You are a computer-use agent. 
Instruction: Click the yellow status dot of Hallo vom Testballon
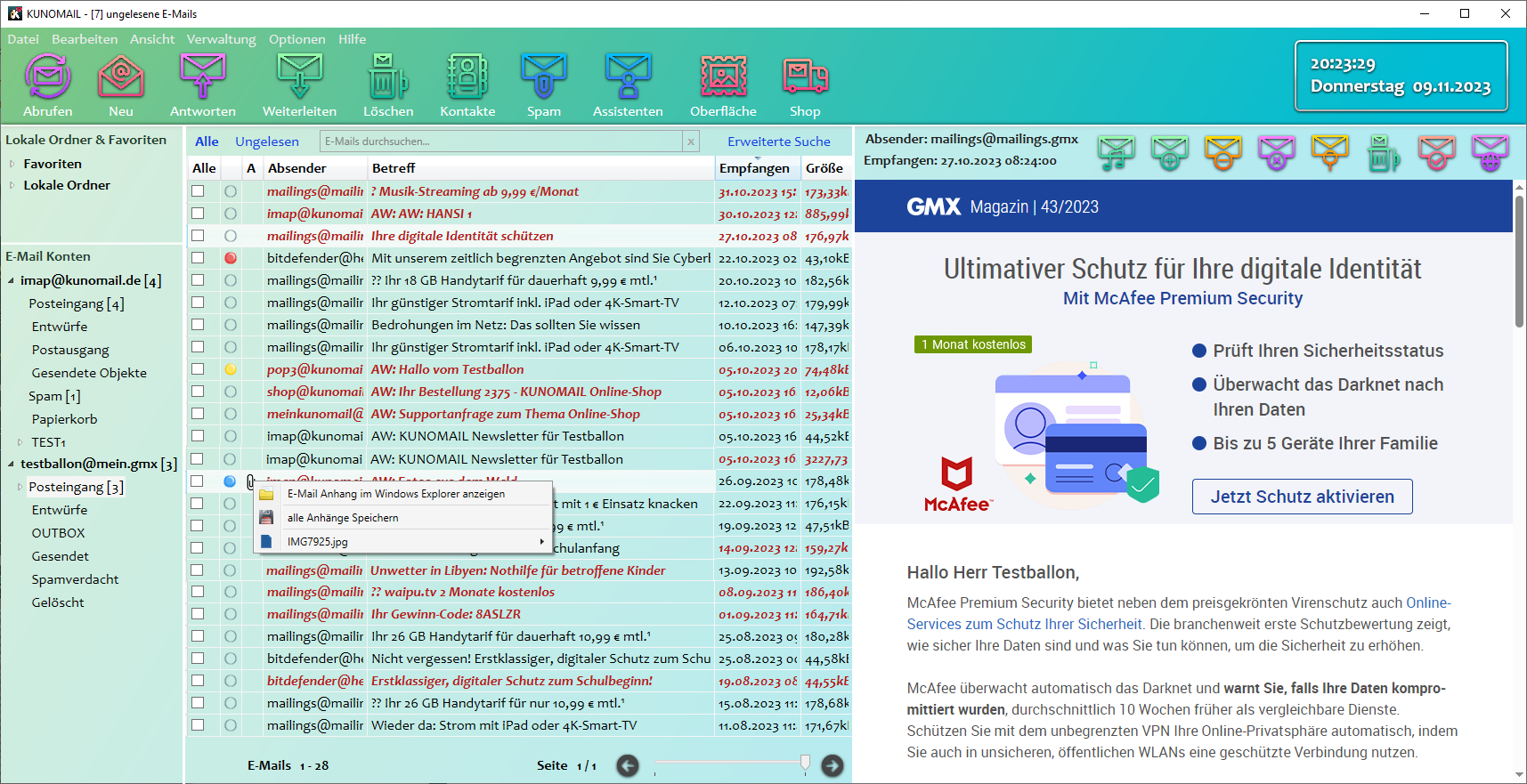click(x=231, y=369)
